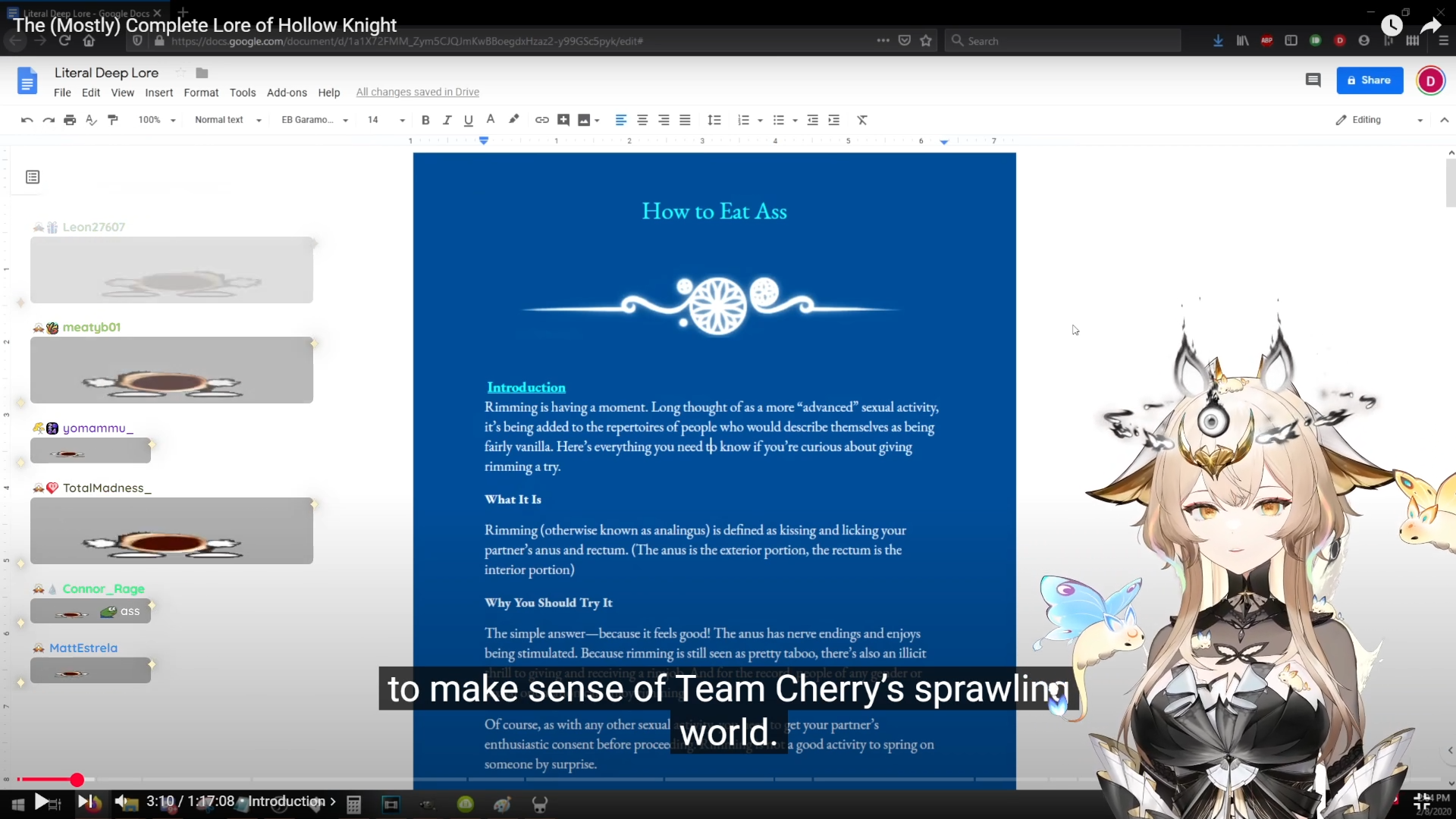The width and height of the screenshot is (1456, 819).
Task: Open the image options arrow
Action: click(x=598, y=121)
